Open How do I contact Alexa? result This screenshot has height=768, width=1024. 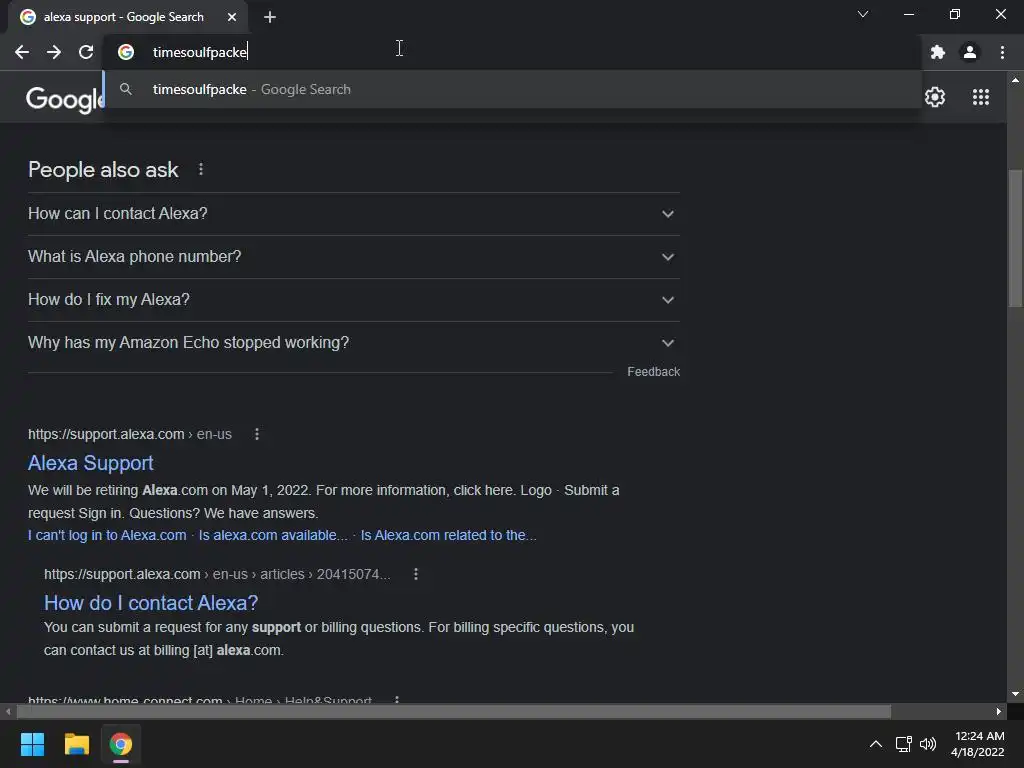[151, 603]
